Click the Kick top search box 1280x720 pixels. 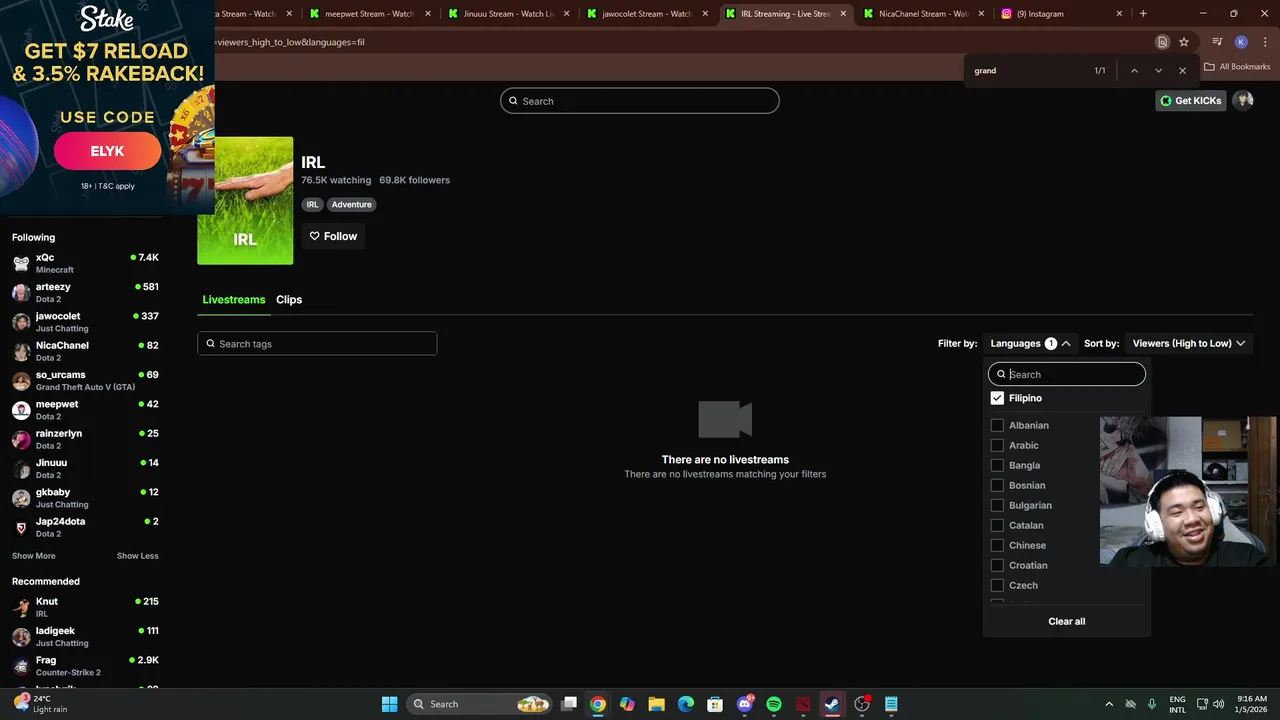click(640, 101)
